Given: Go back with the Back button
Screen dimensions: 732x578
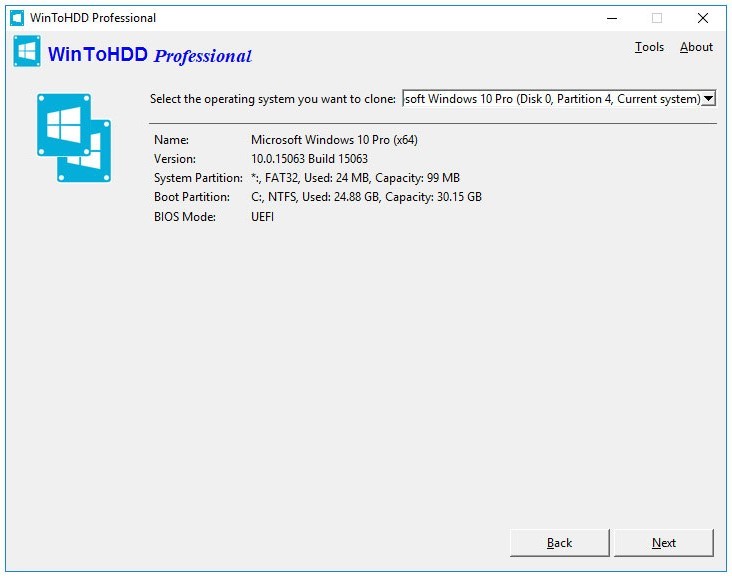Looking at the screenshot, I should click(x=559, y=543).
